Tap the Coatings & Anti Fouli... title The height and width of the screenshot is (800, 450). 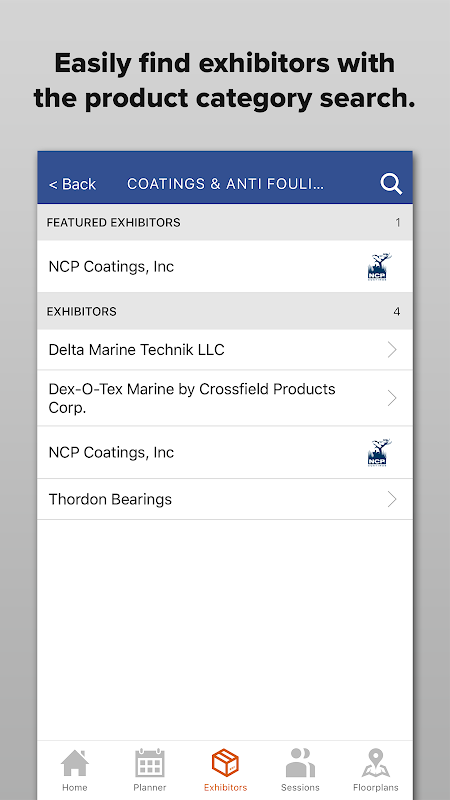(x=225, y=184)
